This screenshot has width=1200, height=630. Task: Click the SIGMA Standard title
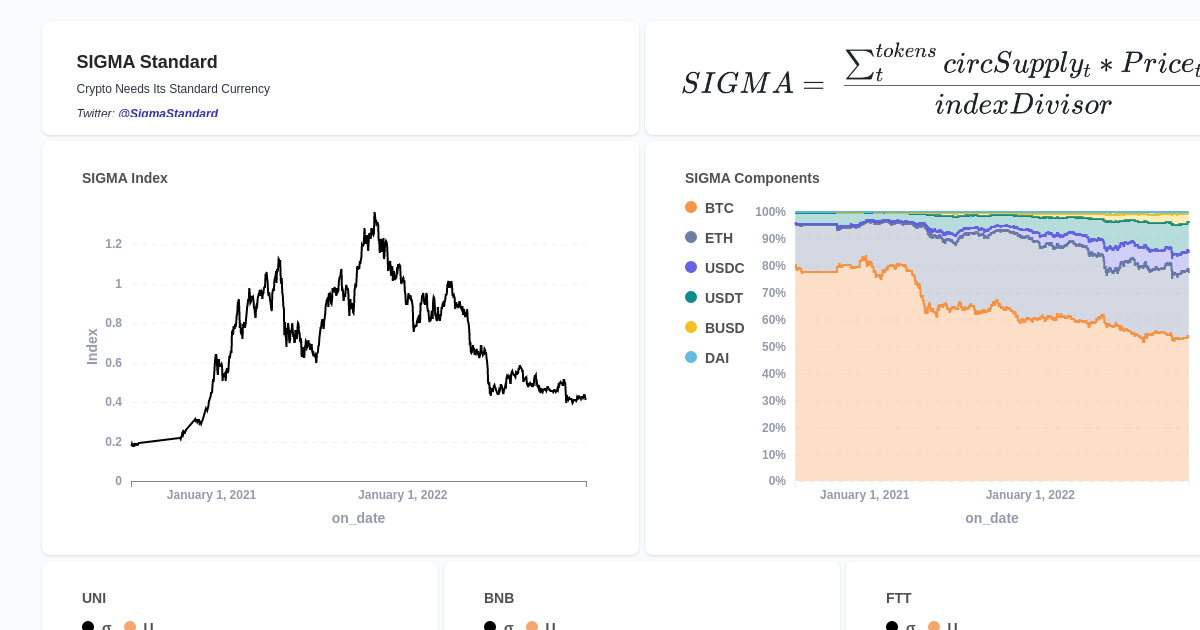tap(146, 62)
